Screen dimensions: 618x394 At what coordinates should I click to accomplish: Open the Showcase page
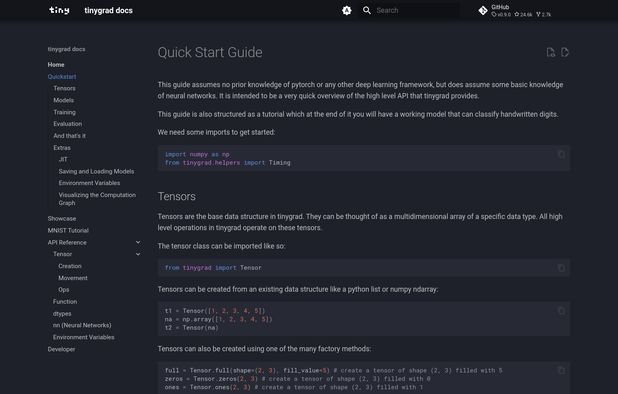pos(62,219)
